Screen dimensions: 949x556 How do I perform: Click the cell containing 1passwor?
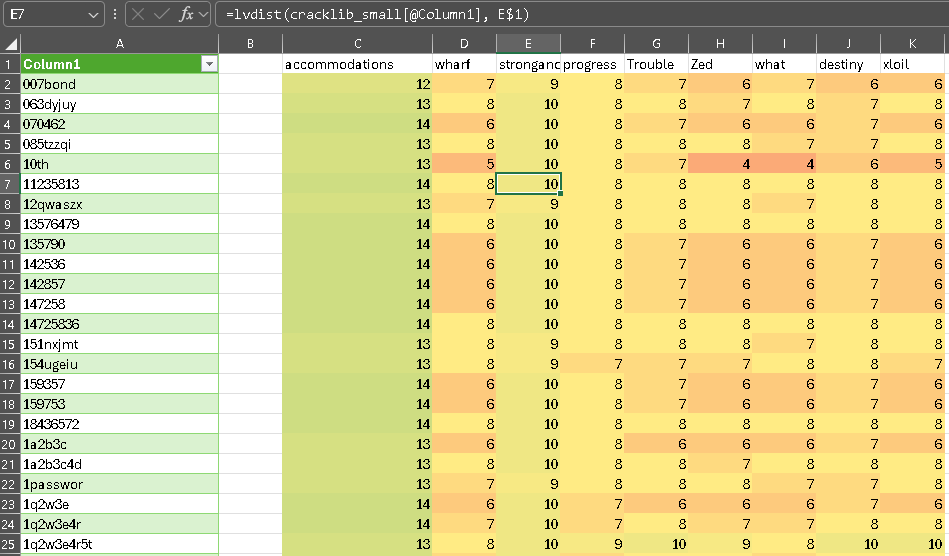[x=120, y=484]
